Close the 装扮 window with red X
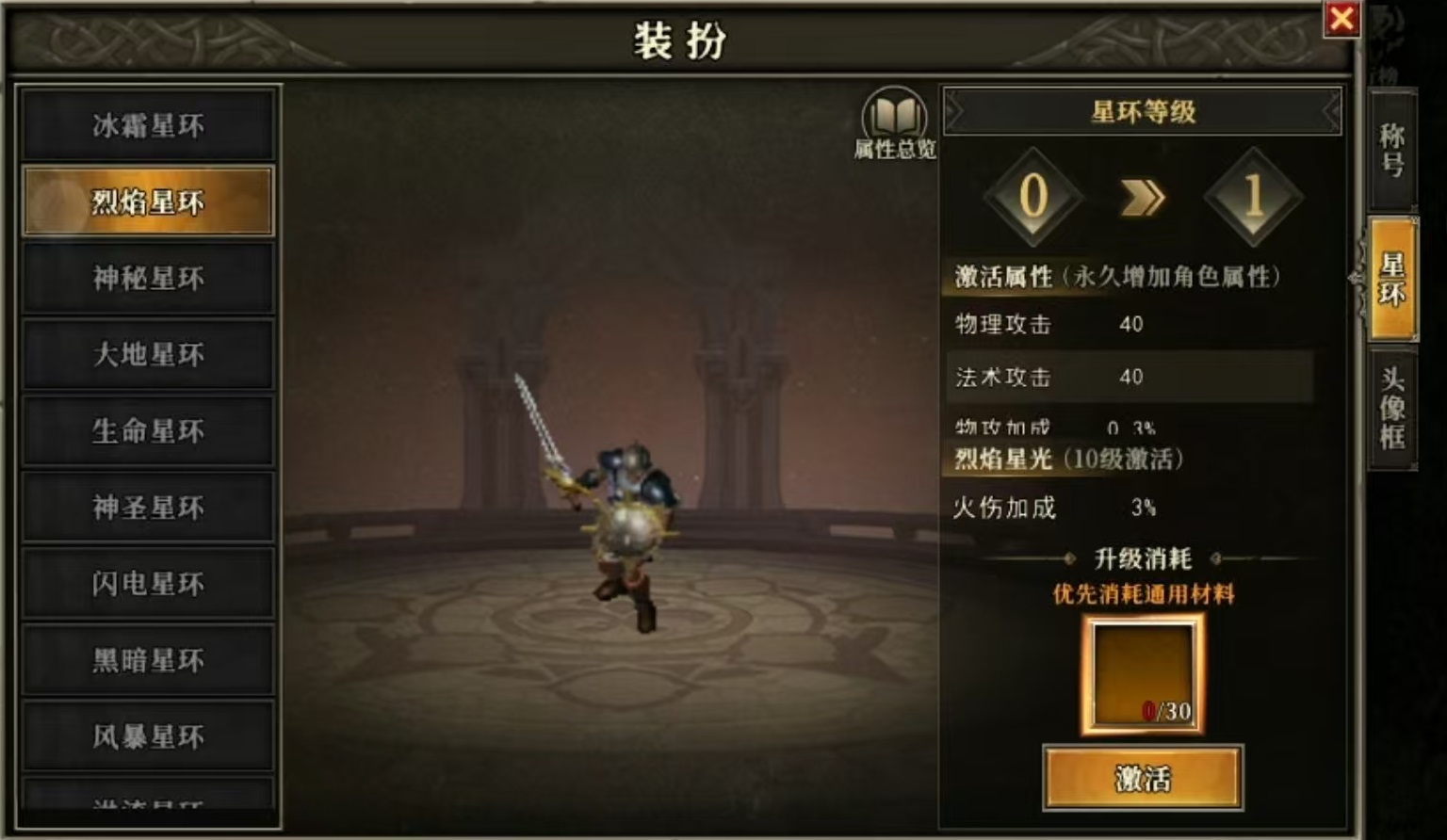The image size is (1447, 840). (x=1341, y=18)
